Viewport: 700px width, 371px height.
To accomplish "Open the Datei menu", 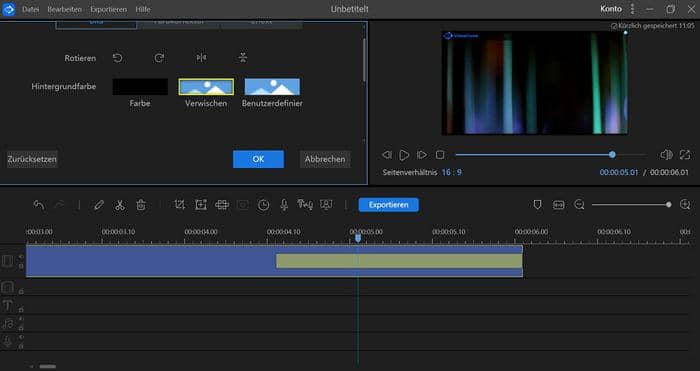I will click(30, 9).
